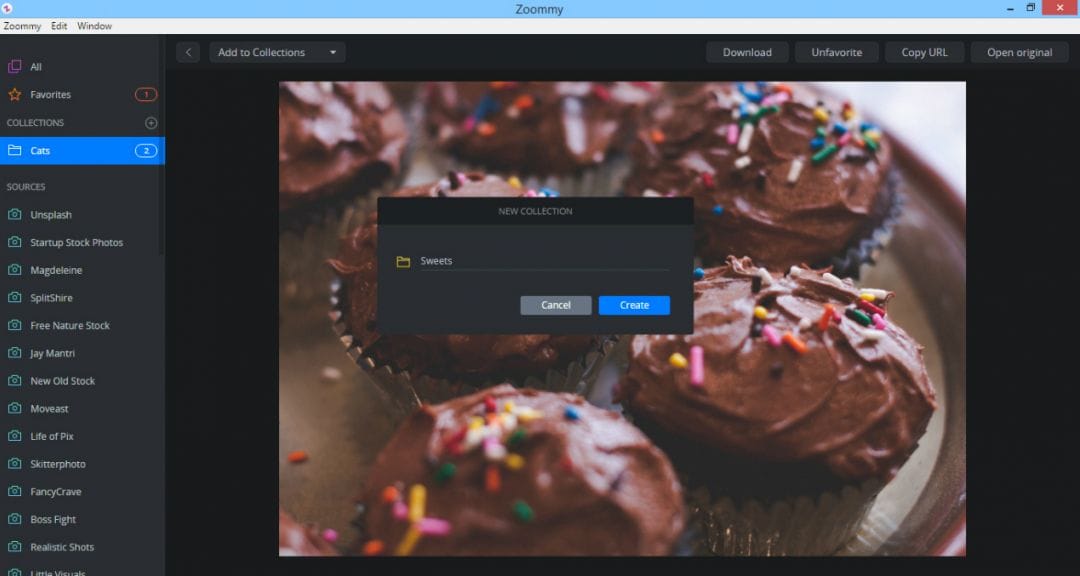Screen dimensions: 1080x576
Task: Click the SplitShire camera icon
Action: (14, 297)
